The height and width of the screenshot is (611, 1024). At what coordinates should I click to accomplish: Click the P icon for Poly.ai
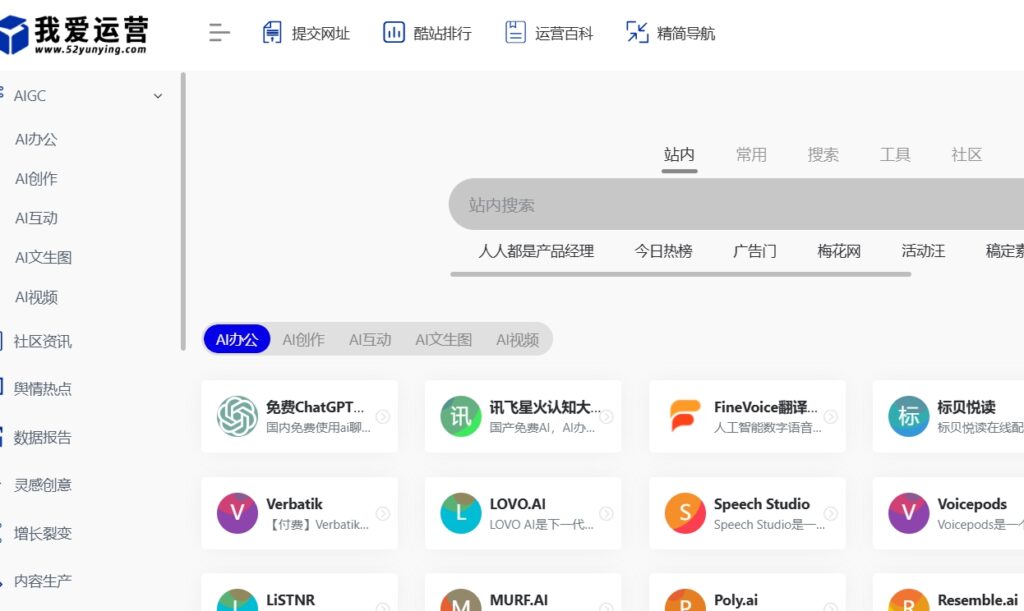coord(684,601)
